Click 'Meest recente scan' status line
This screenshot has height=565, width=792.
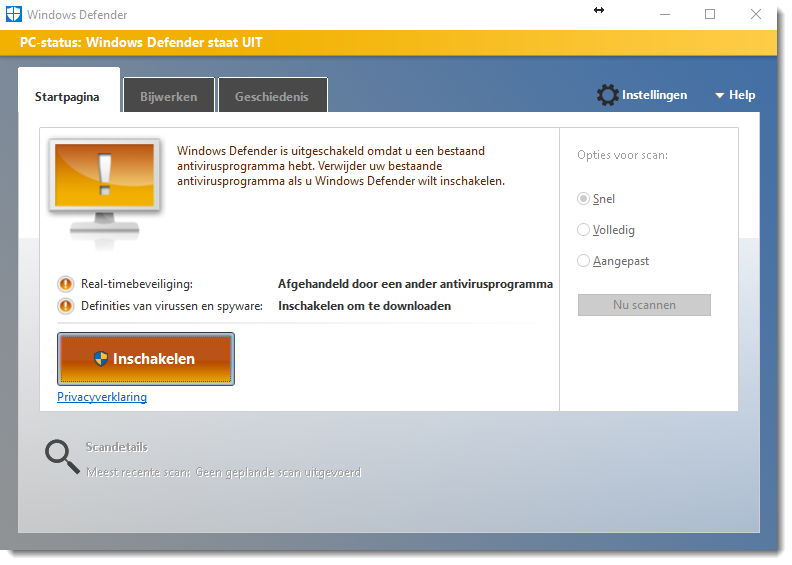pos(224,472)
